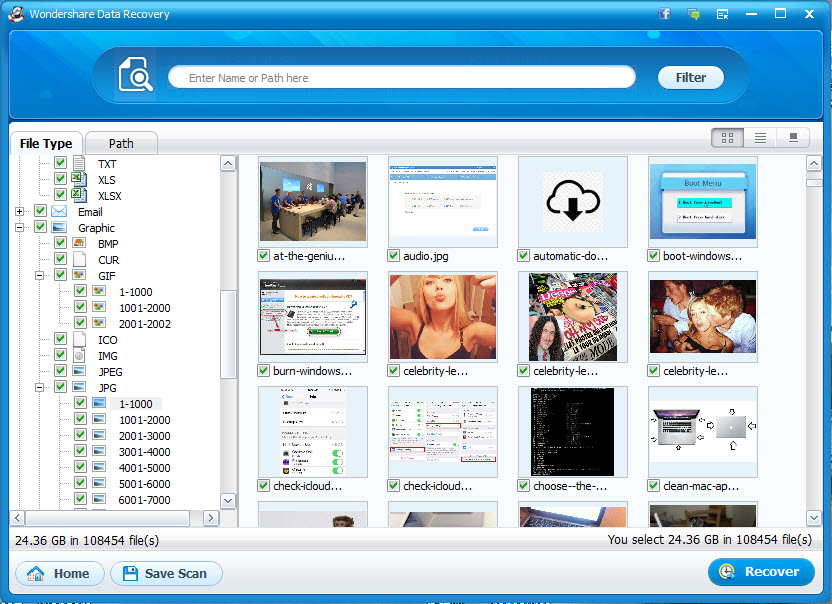832x604 pixels.
Task: Open the Facebook share icon
Action: click(664, 14)
